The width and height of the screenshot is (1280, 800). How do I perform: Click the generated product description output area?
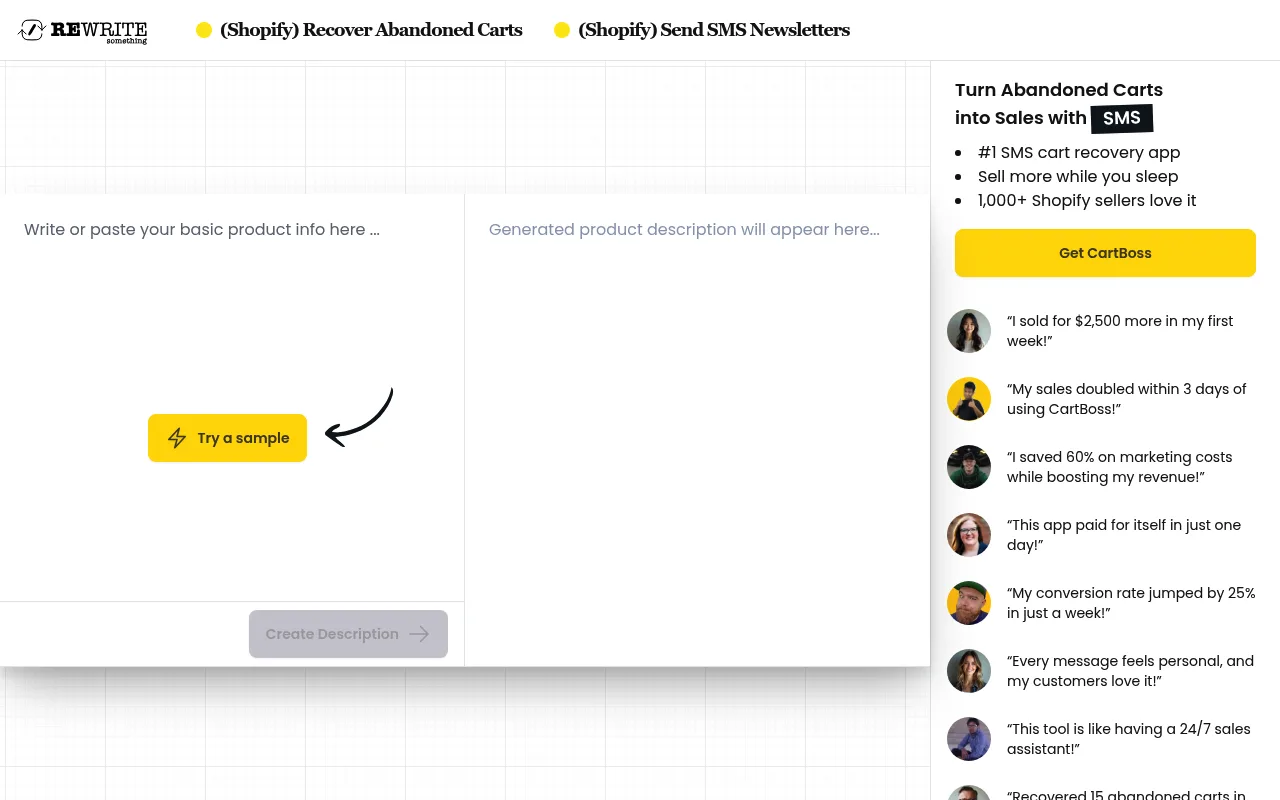(697, 430)
